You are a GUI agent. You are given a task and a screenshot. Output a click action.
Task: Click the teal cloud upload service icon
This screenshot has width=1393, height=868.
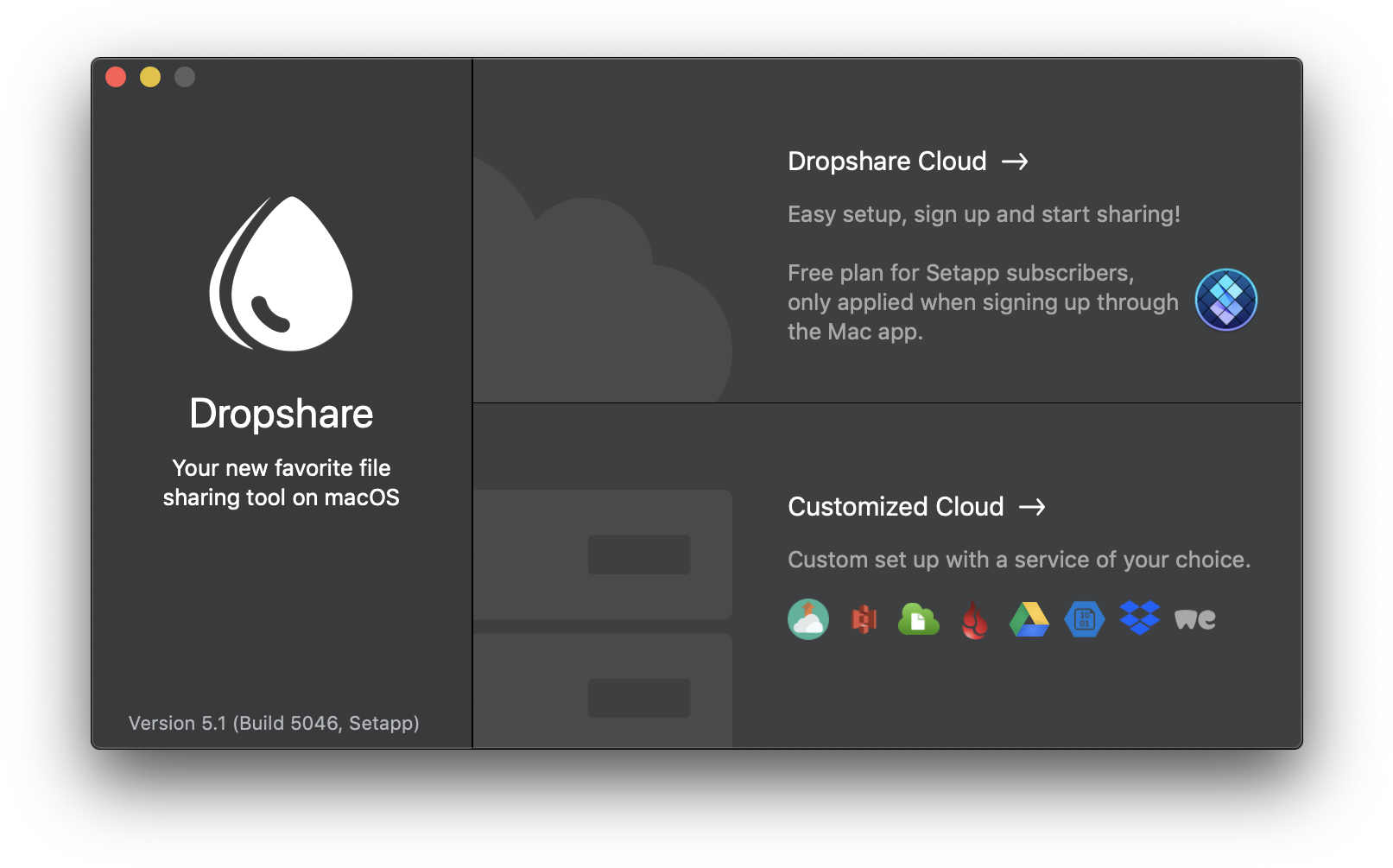tap(808, 619)
